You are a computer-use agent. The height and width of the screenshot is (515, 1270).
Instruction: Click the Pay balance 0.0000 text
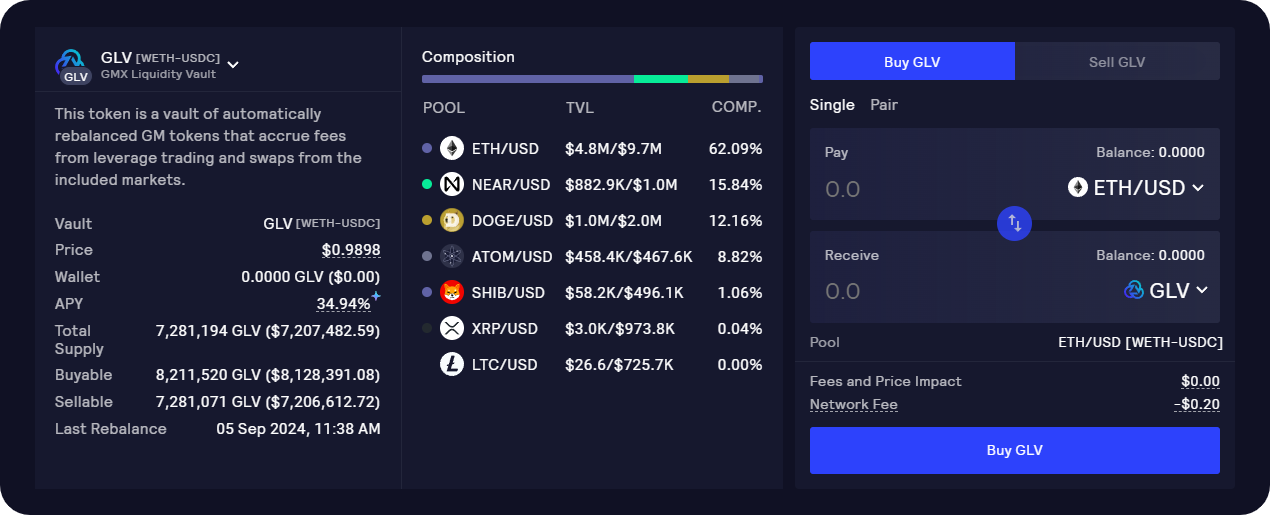1150,152
